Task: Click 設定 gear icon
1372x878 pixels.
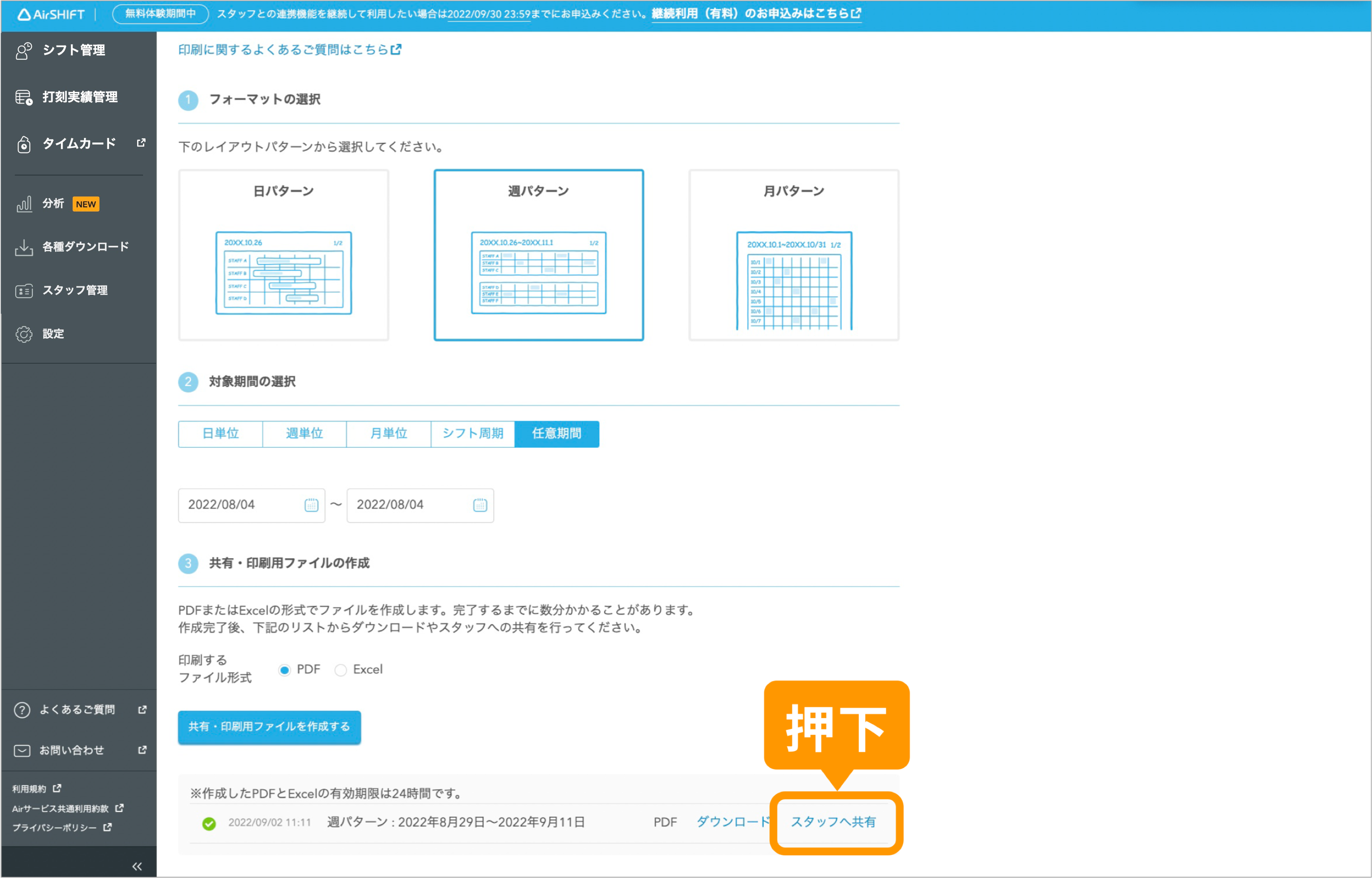Action: pyautogui.click(x=24, y=334)
